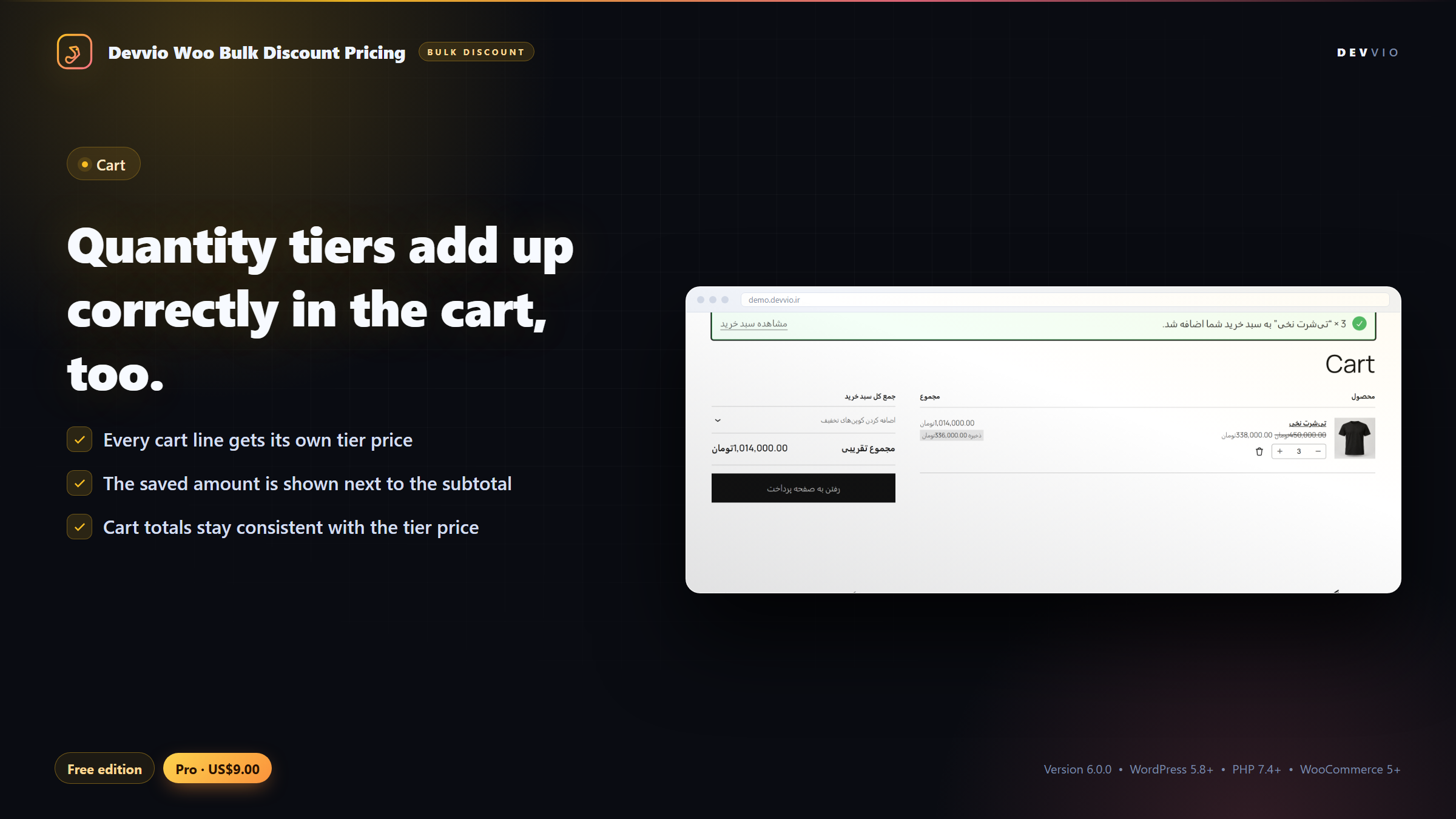Image resolution: width=1456 pixels, height=819 pixels.
Task: Click the 'محصول' product column header
Action: [1363, 397]
